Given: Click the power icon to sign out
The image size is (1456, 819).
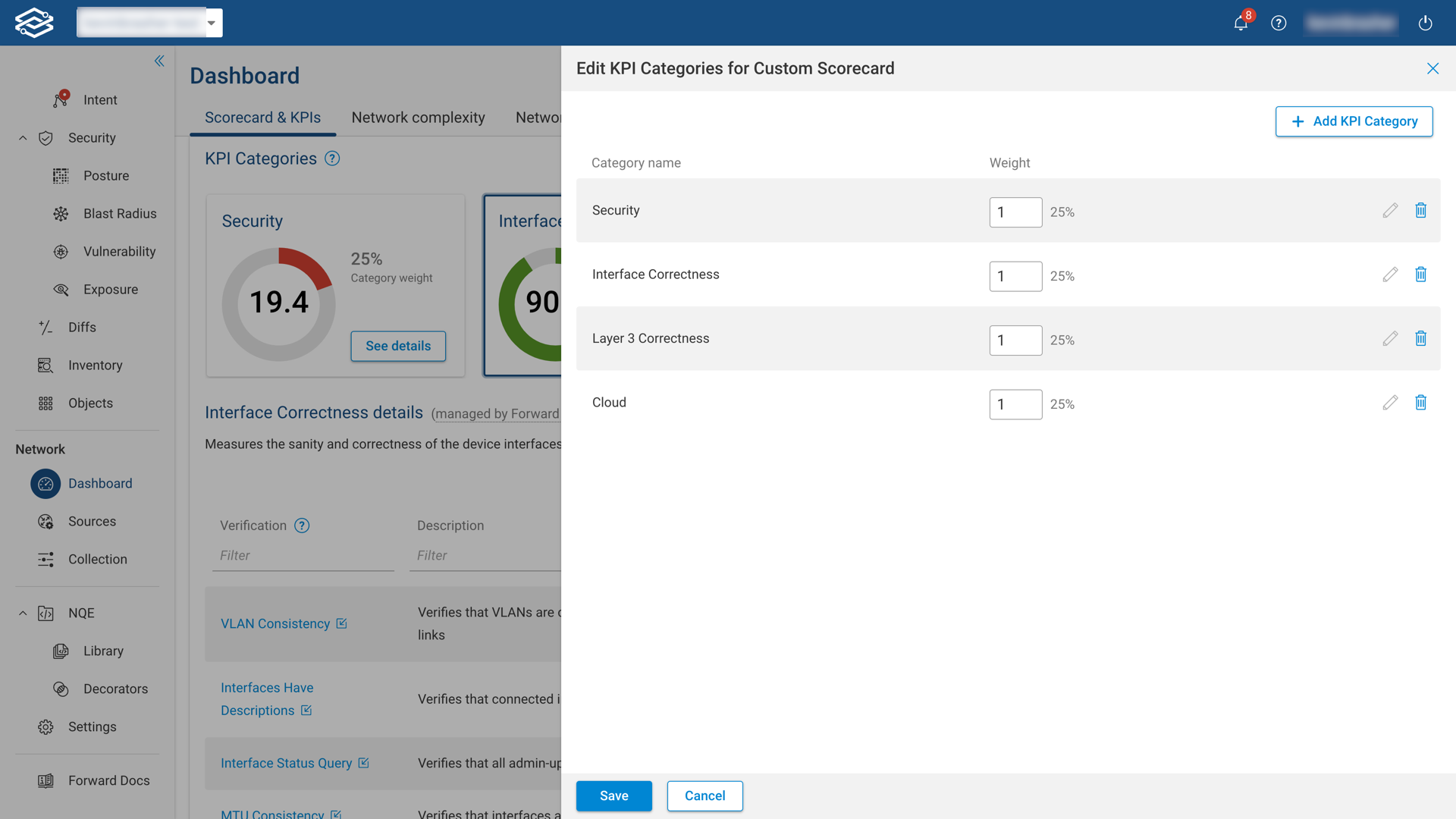Looking at the screenshot, I should pyautogui.click(x=1425, y=23).
